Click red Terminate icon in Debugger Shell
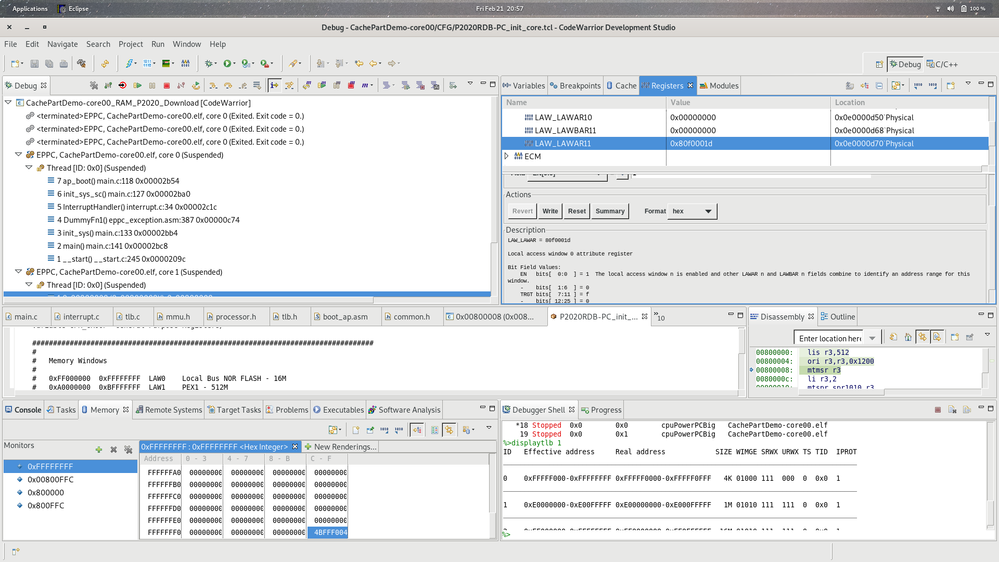999x562 pixels. click(937, 410)
